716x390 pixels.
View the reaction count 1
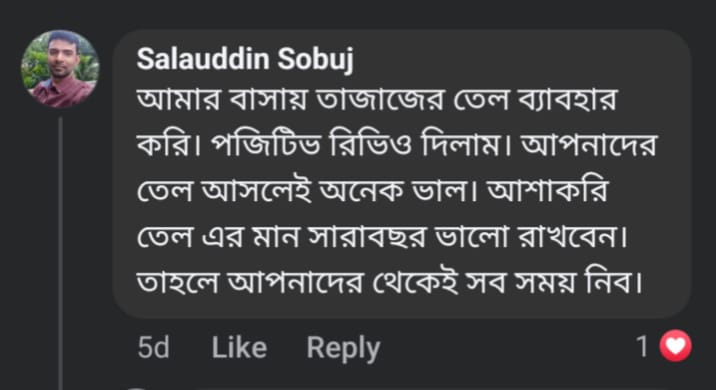[x=642, y=346]
